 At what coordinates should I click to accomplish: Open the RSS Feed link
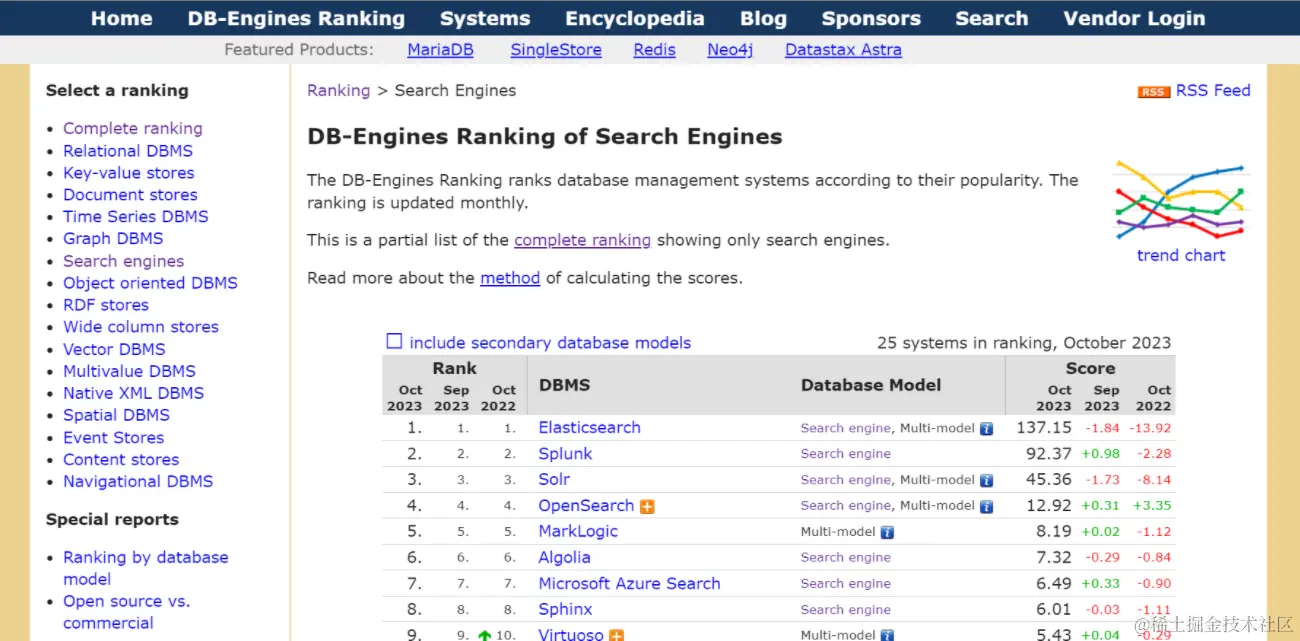tap(1213, 90)
